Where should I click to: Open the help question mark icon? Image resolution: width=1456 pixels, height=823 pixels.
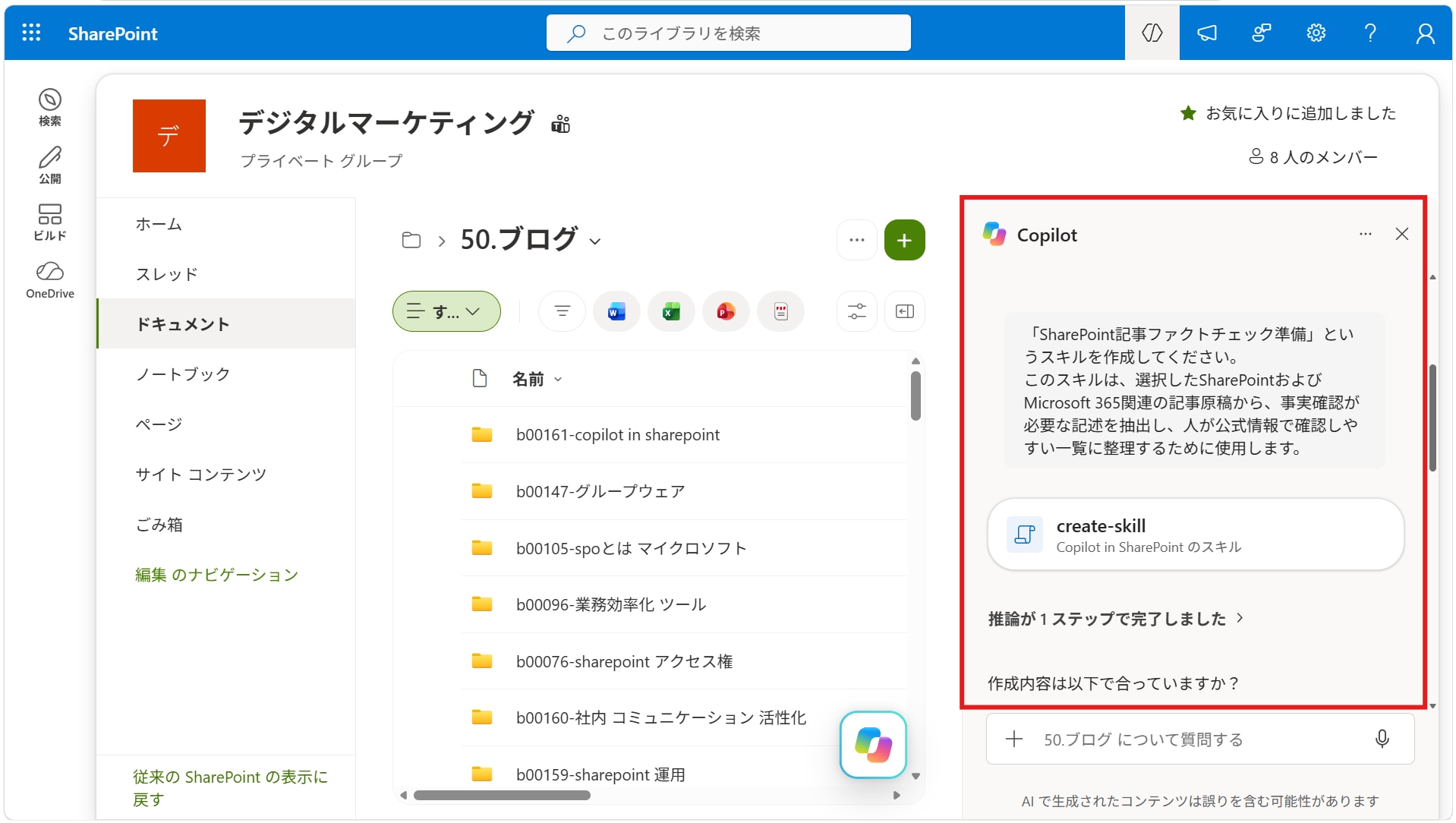coord(1370,33)
